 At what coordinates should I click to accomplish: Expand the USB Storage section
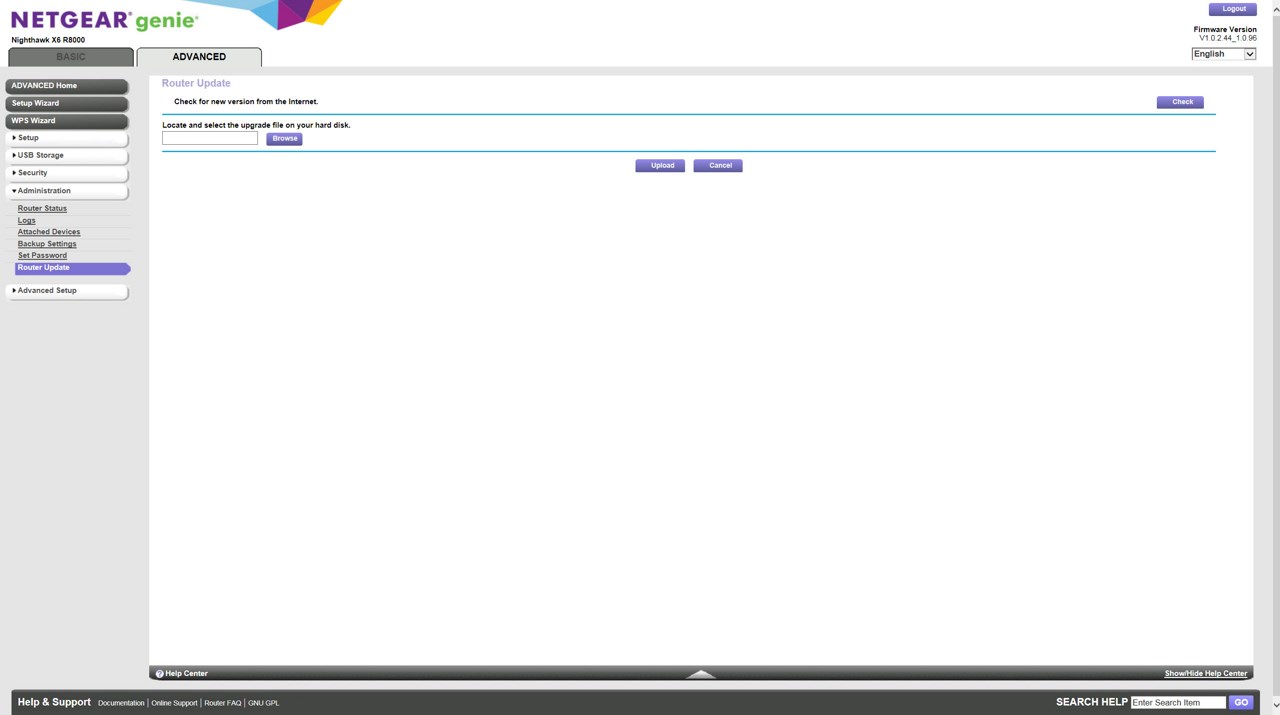(67, 156)
